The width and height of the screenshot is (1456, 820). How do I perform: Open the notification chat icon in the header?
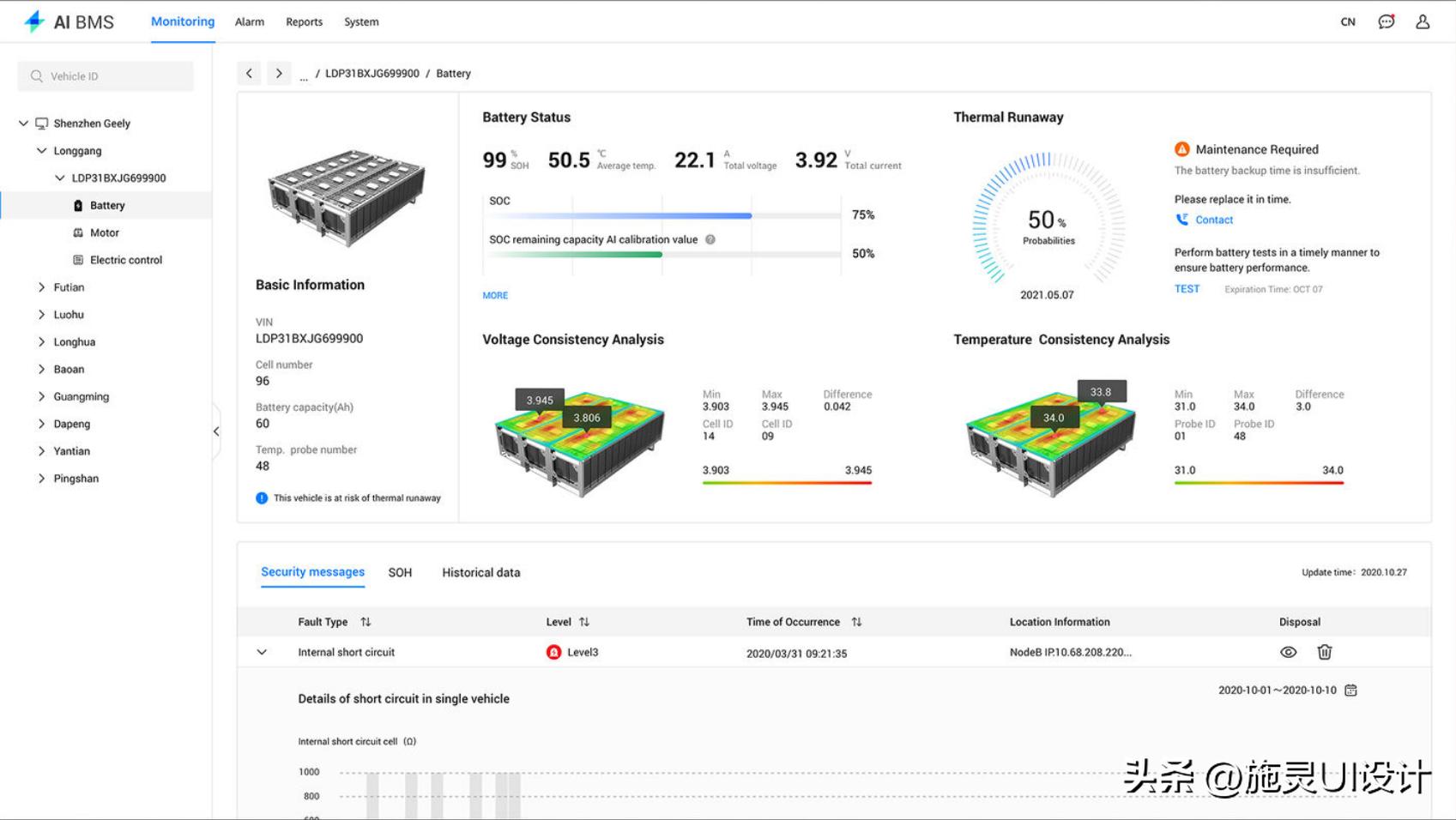coord(1386,21)
